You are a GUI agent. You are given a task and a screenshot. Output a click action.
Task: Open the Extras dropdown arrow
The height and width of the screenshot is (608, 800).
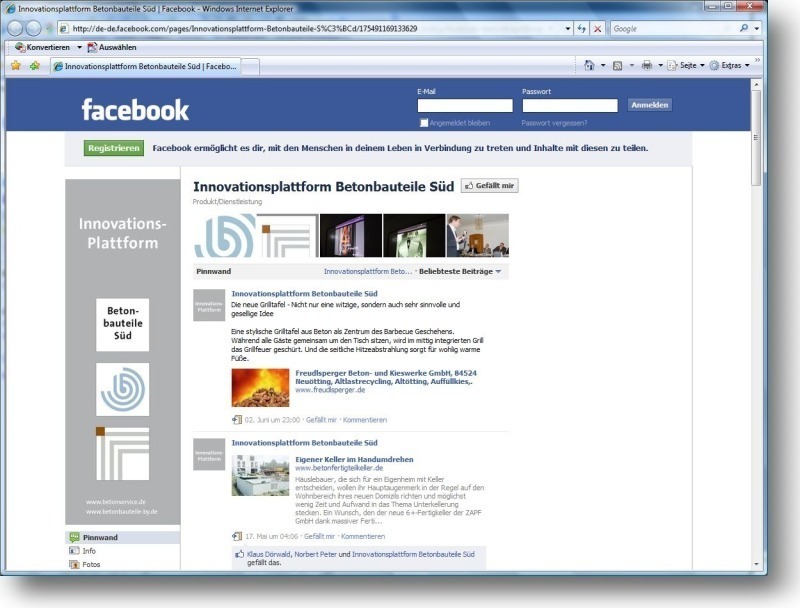point(747,65)
